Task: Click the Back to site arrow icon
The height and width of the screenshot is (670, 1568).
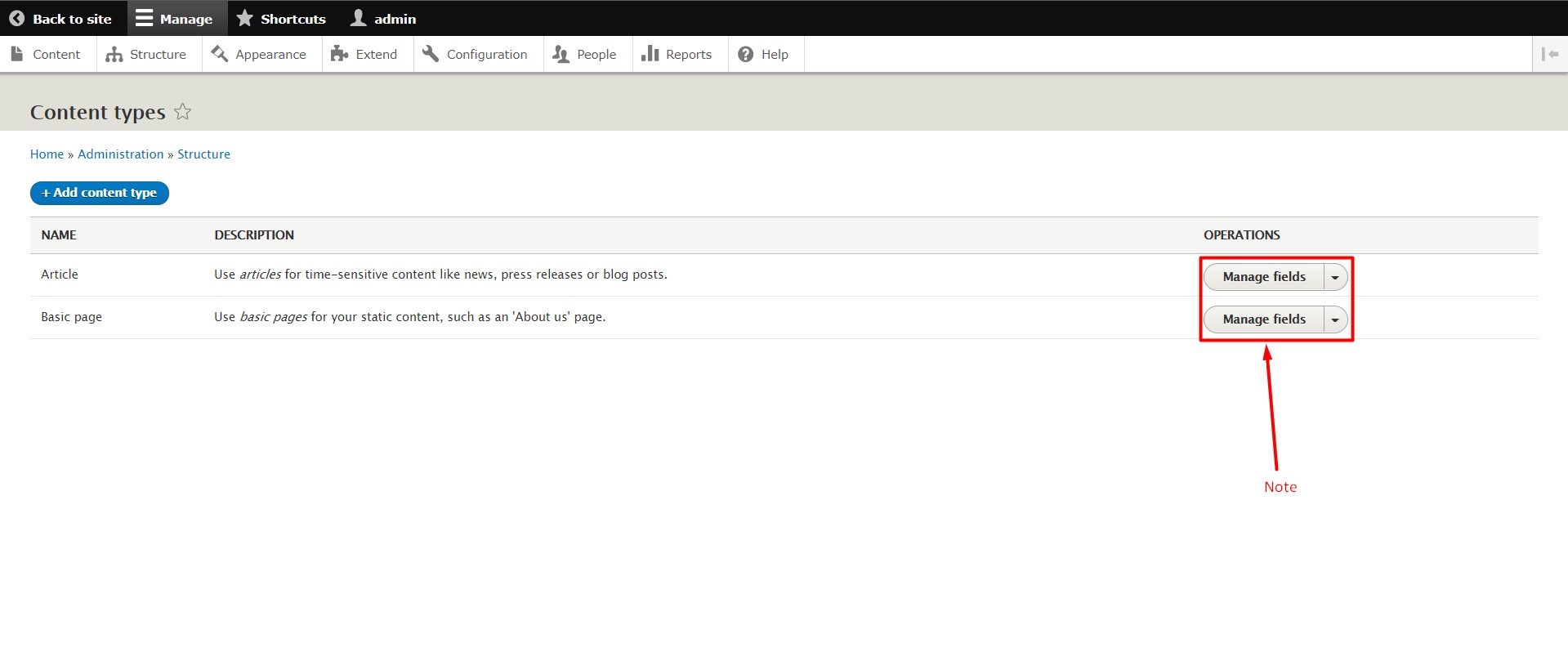Action: point(16,18)
